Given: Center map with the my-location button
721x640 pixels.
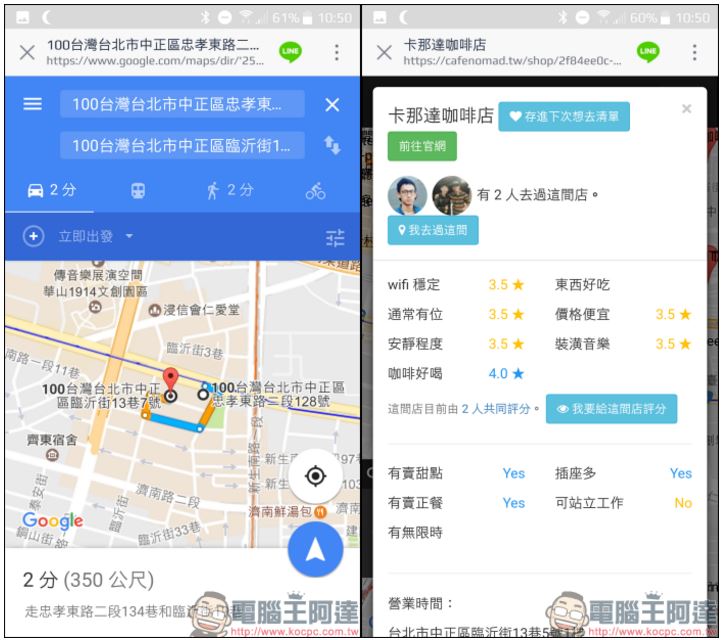Looking at the screenshot, I should coord(315,476).
